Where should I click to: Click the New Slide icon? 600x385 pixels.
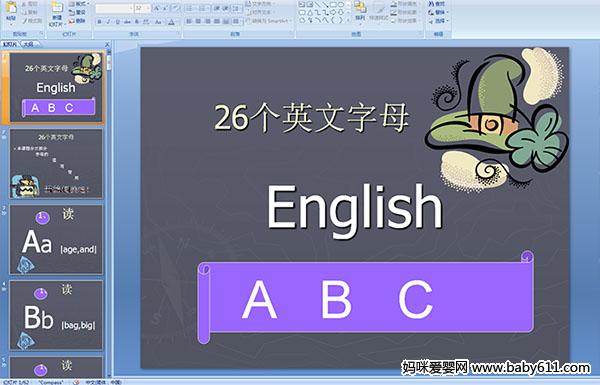coord(57,8)
